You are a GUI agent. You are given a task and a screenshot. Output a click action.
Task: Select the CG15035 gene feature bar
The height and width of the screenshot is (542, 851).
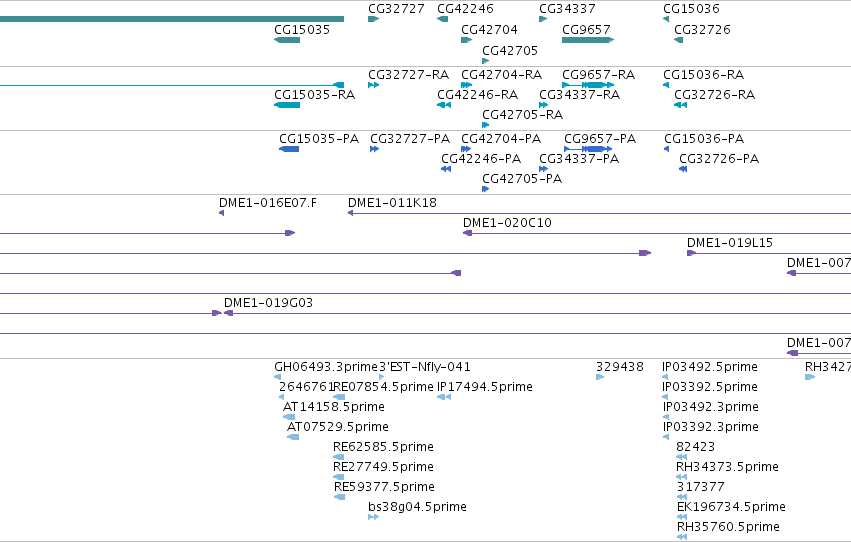coord(287,40)
